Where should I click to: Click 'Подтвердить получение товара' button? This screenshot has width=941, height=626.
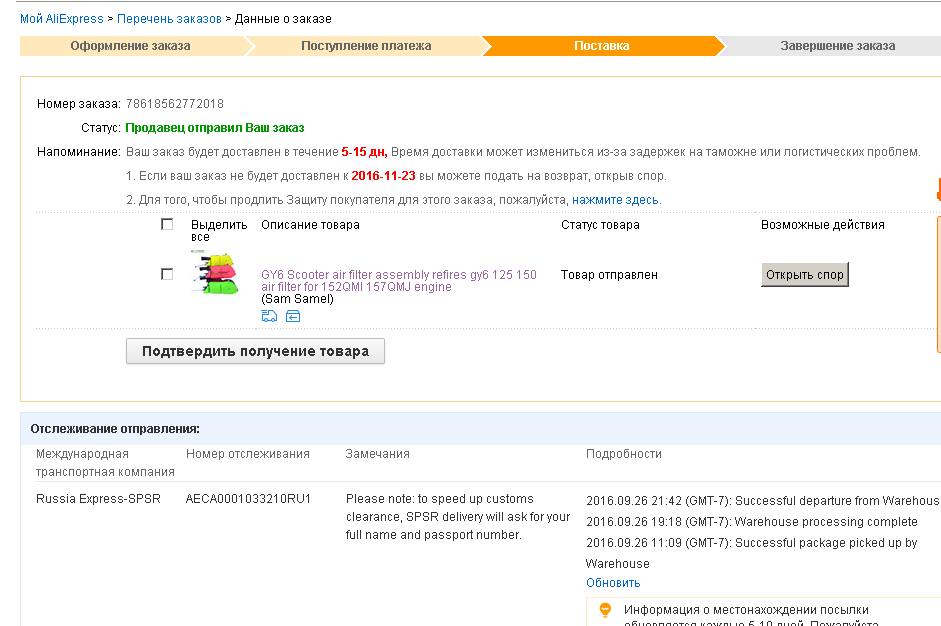pyautogui.click(x=255, y=351)
